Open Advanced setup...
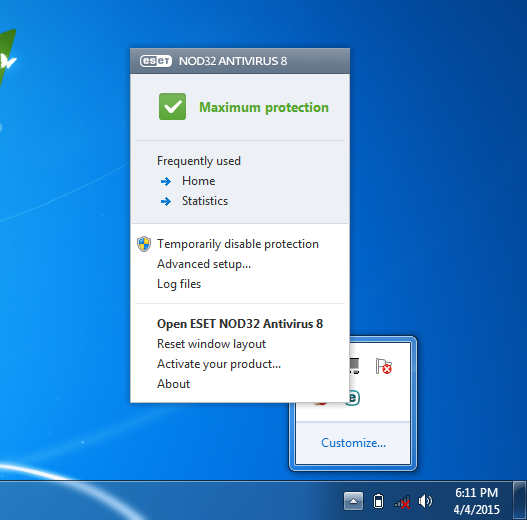This screenshot has height=520, width=527. coord(204,264)
